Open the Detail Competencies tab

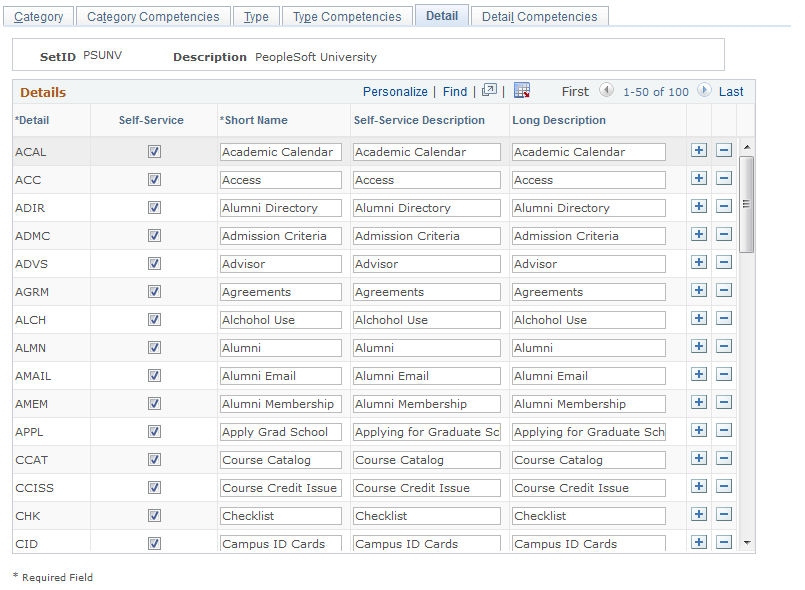[540, 16]
